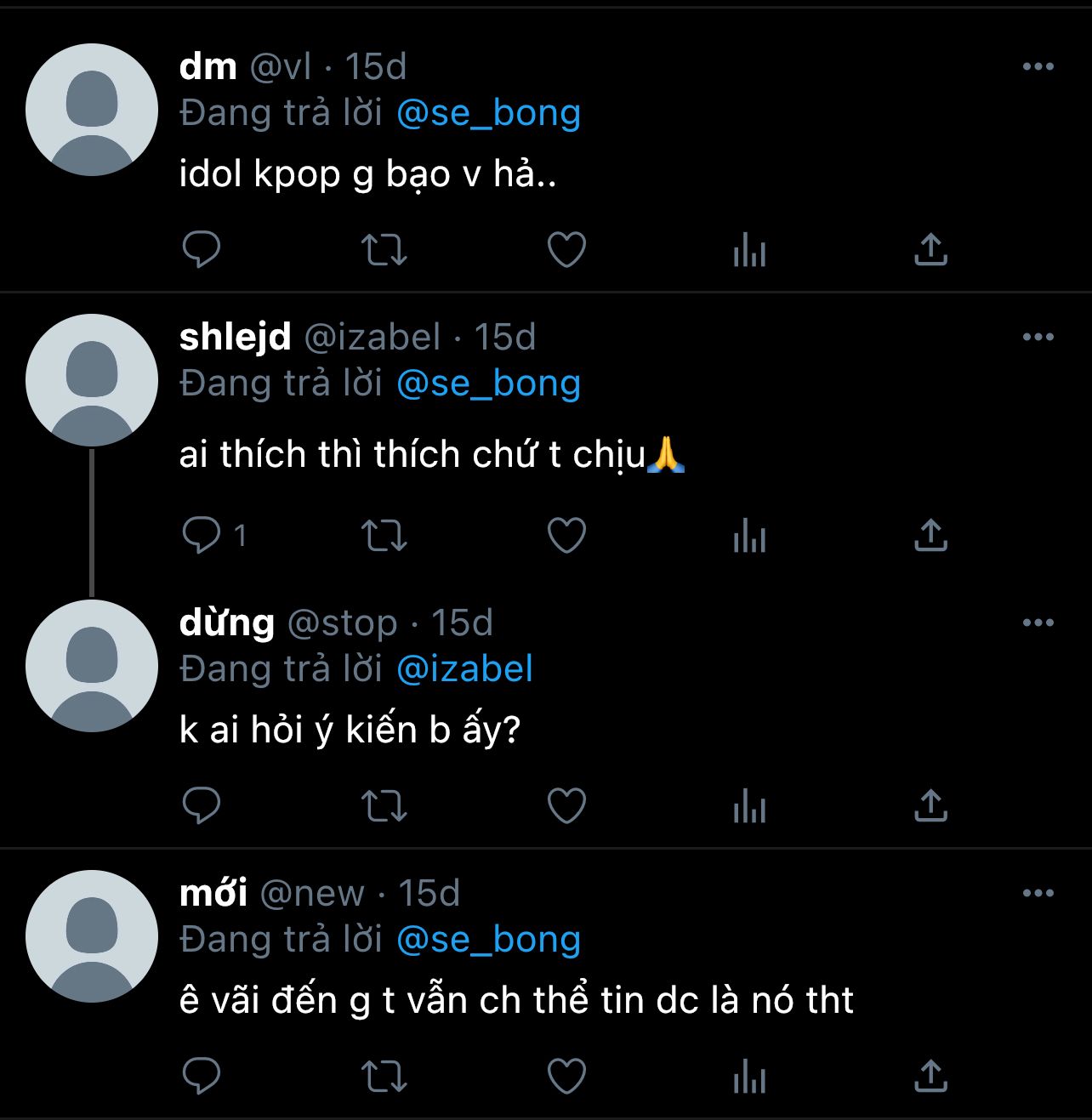Open the @izabel mention link
This screenshot has width=1092, height=1120.
tap(464, 668)
